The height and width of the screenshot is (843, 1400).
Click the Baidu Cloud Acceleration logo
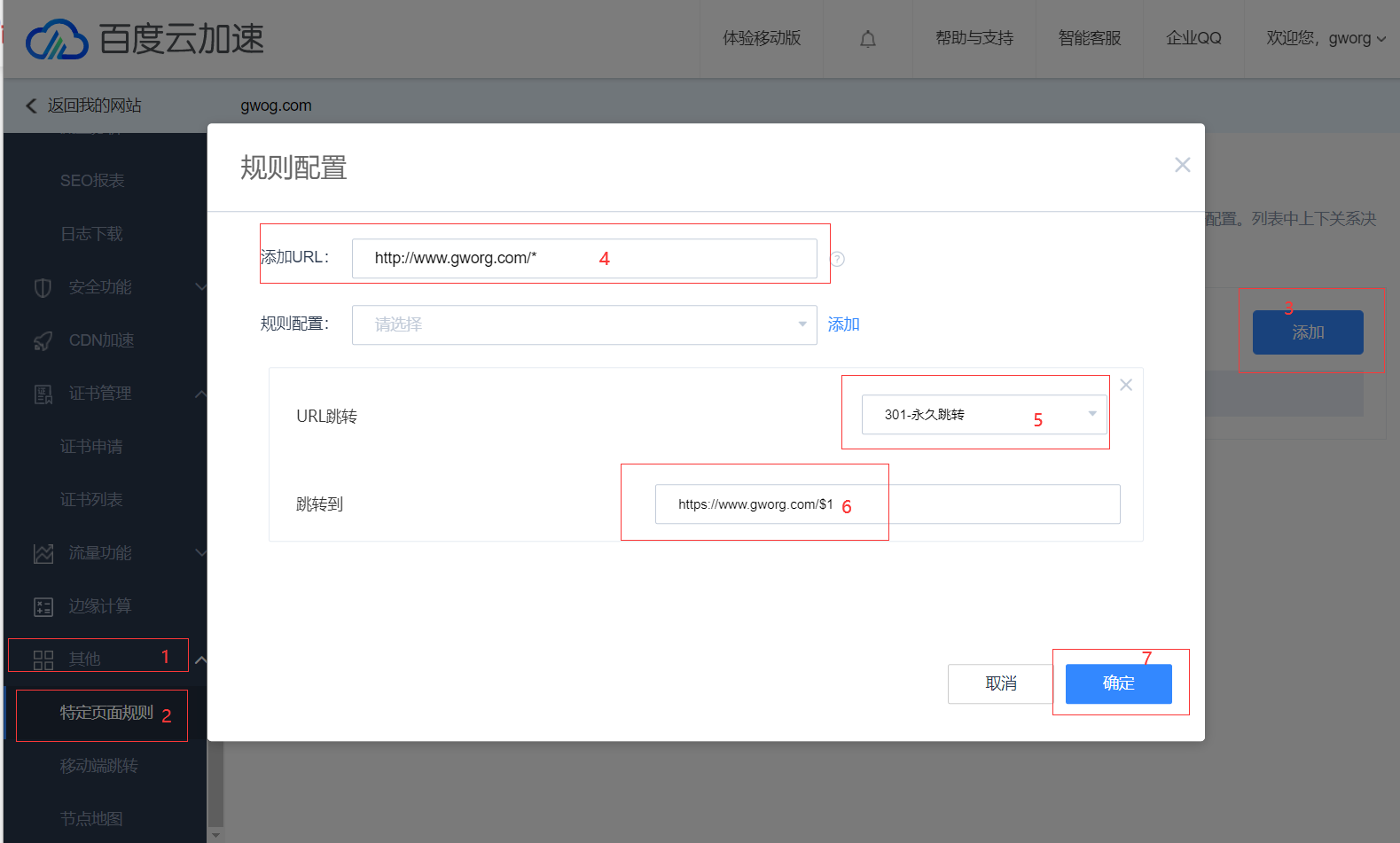pyautogui.click(x=145, y=39)
